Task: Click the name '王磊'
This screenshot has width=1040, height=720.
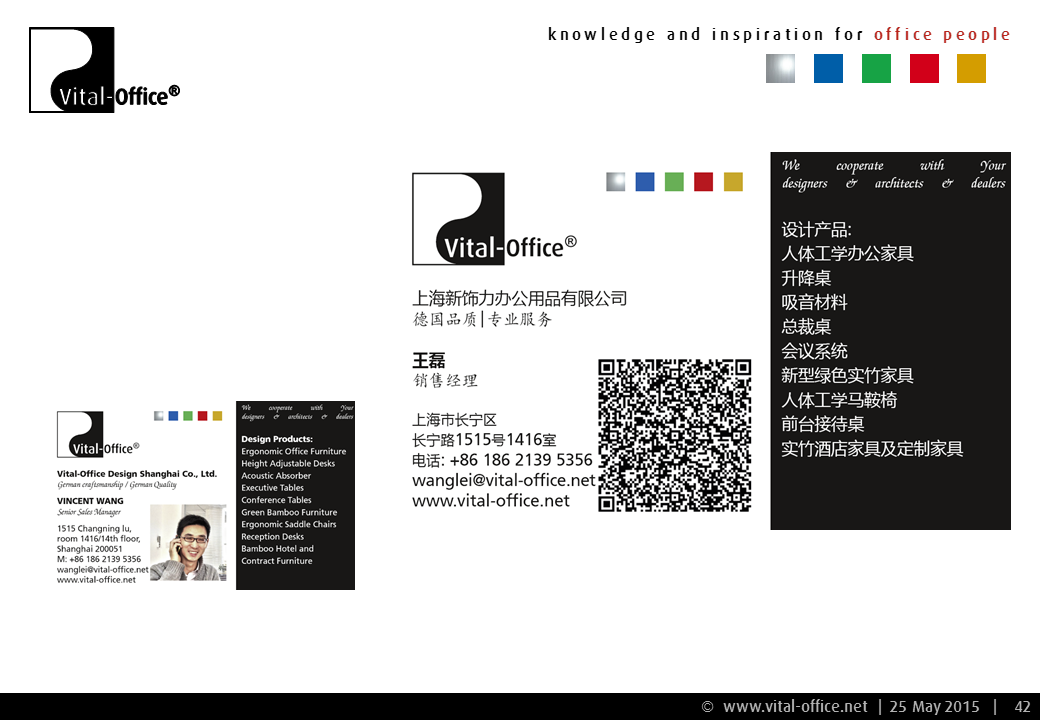Action: point(428,361)
